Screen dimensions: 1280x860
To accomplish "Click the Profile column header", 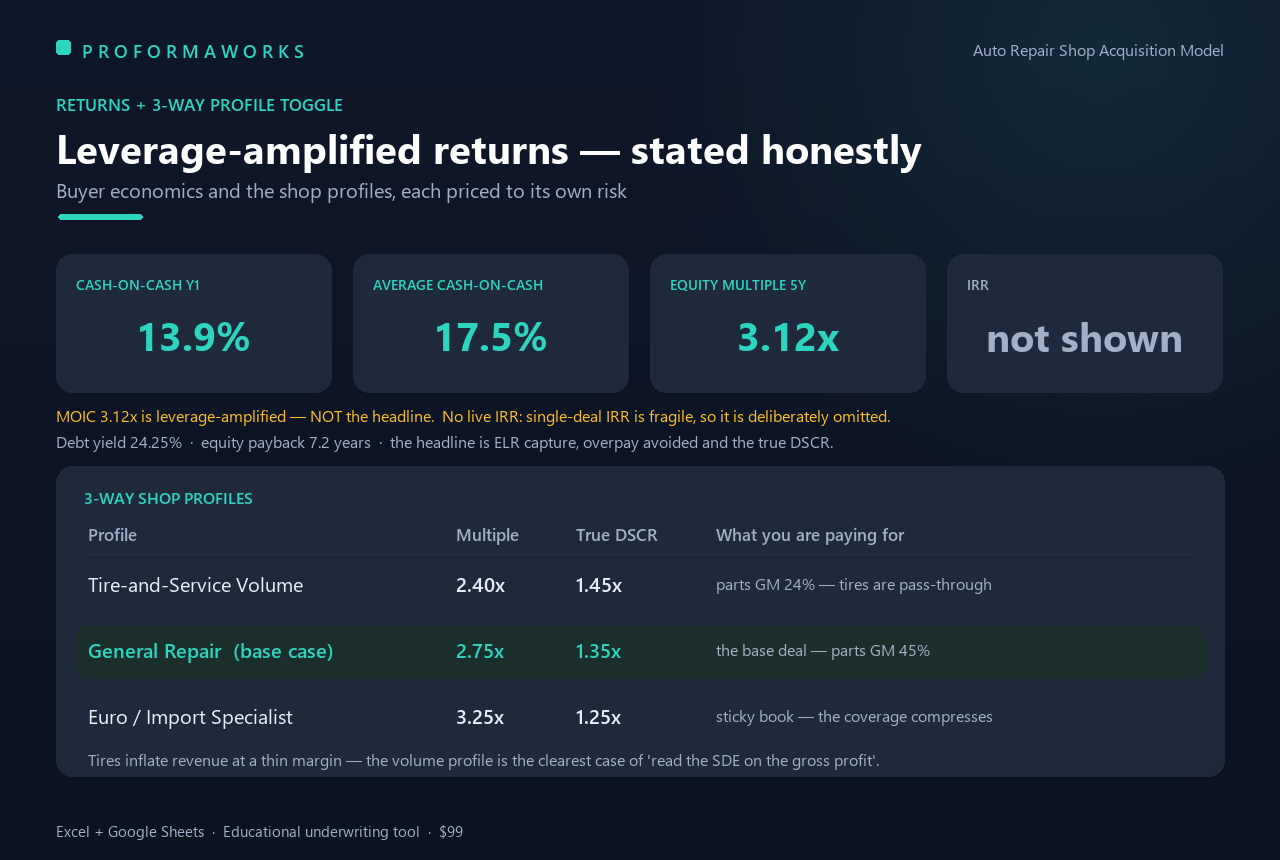I will click(112, 535).
